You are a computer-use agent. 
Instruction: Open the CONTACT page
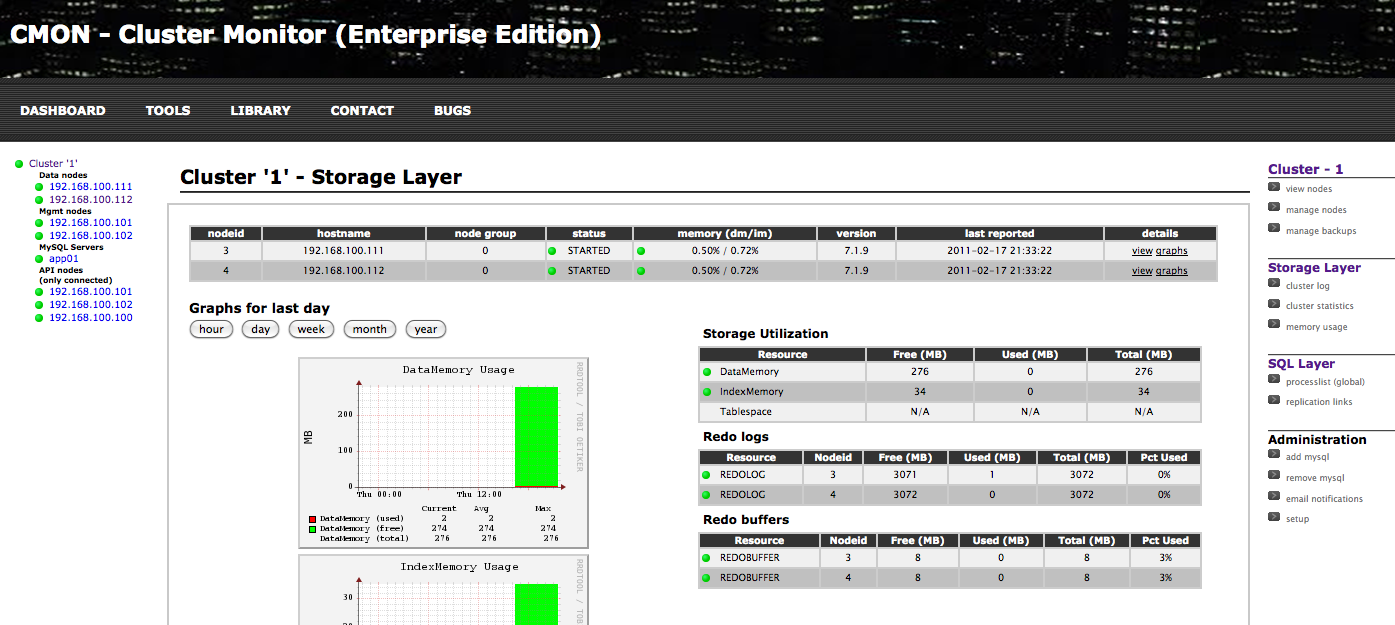[x=362, y=111]
